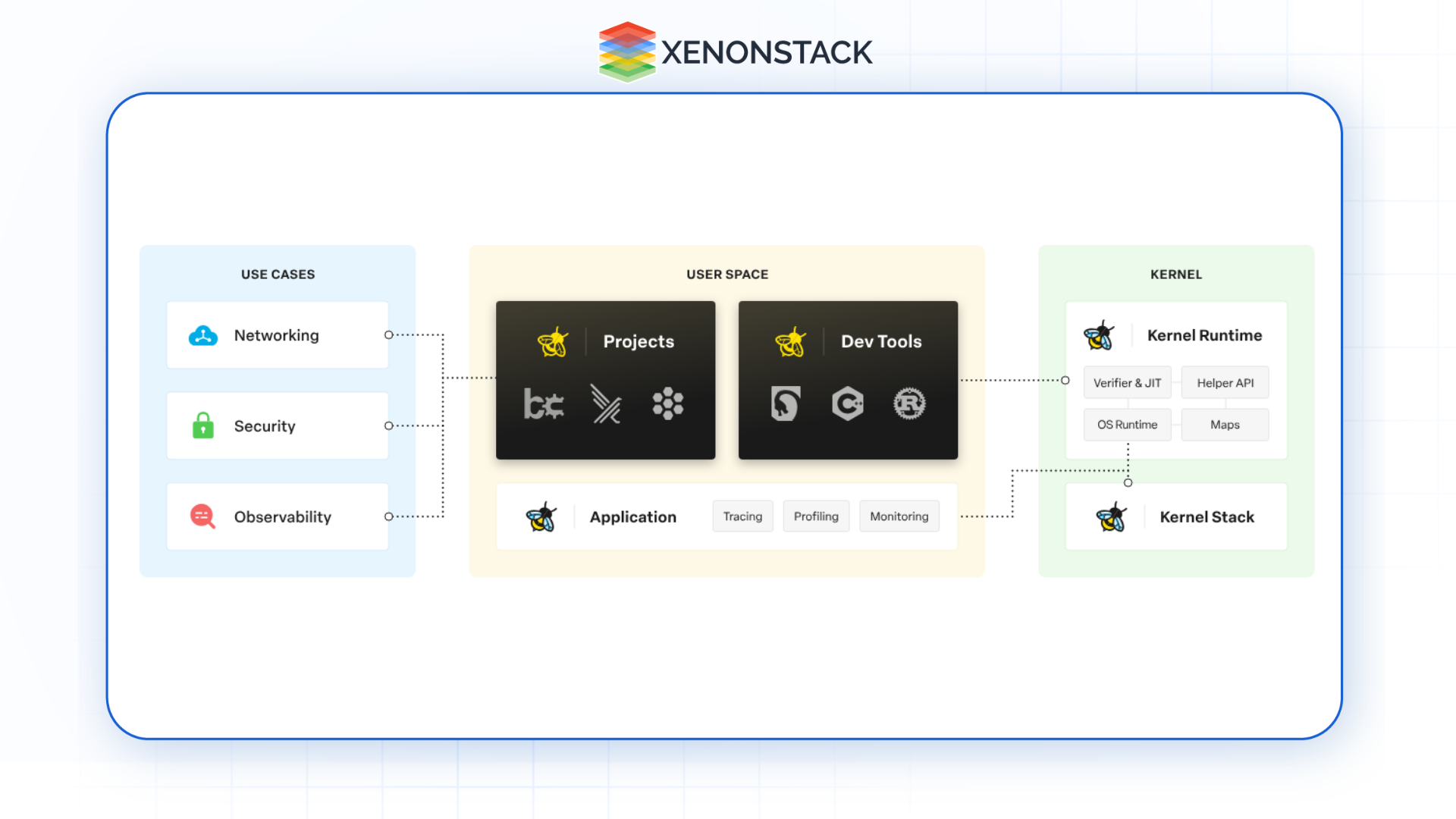Toggle the Monitoring tag in Application

tap(899, 516)
